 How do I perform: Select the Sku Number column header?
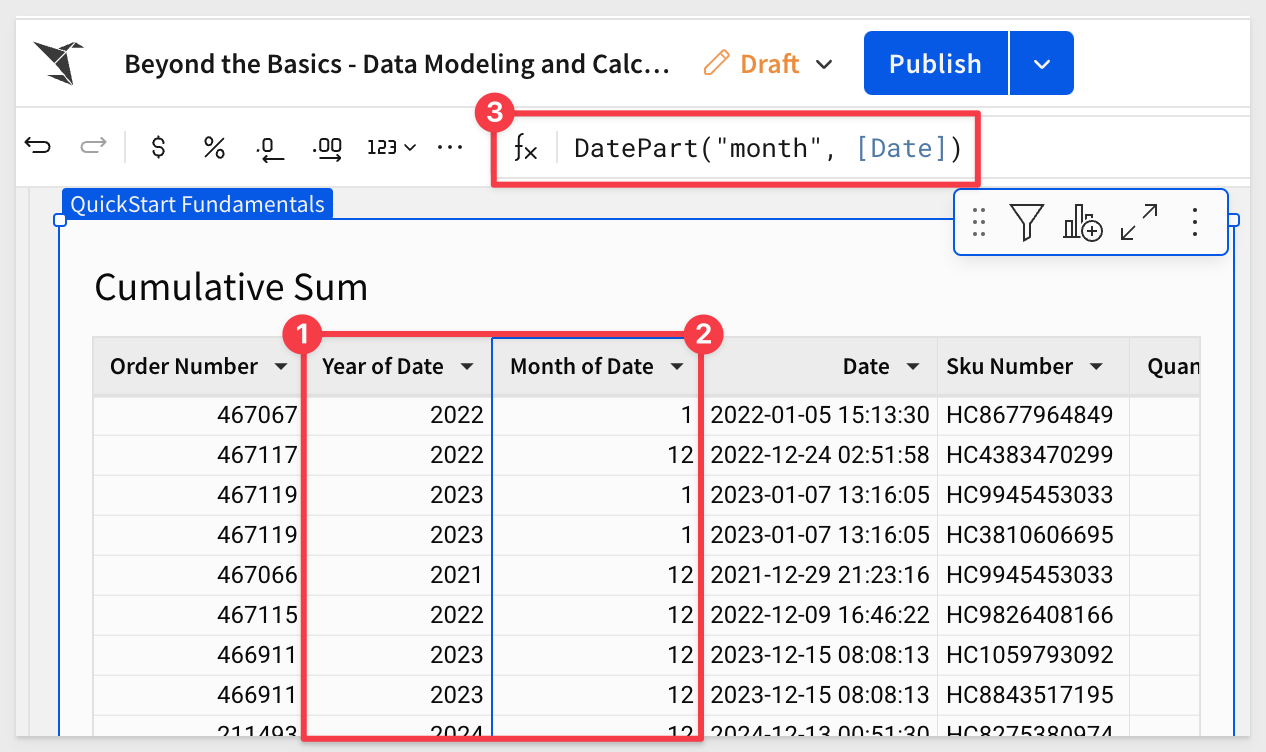pos(1034,367)
